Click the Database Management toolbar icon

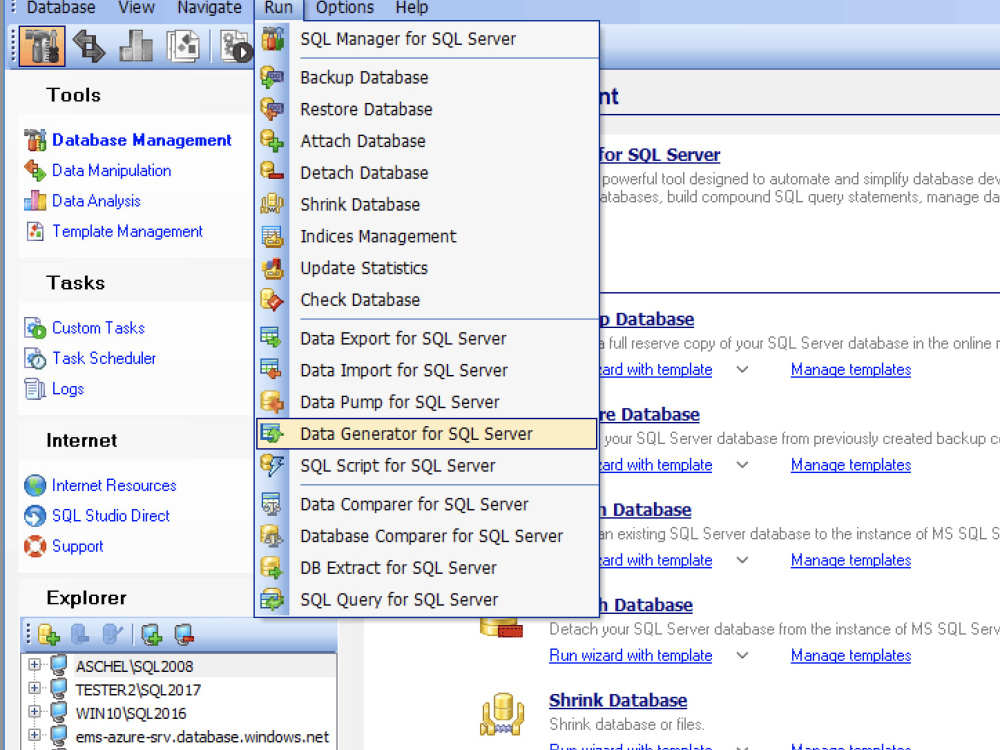[x=42, y=46]
